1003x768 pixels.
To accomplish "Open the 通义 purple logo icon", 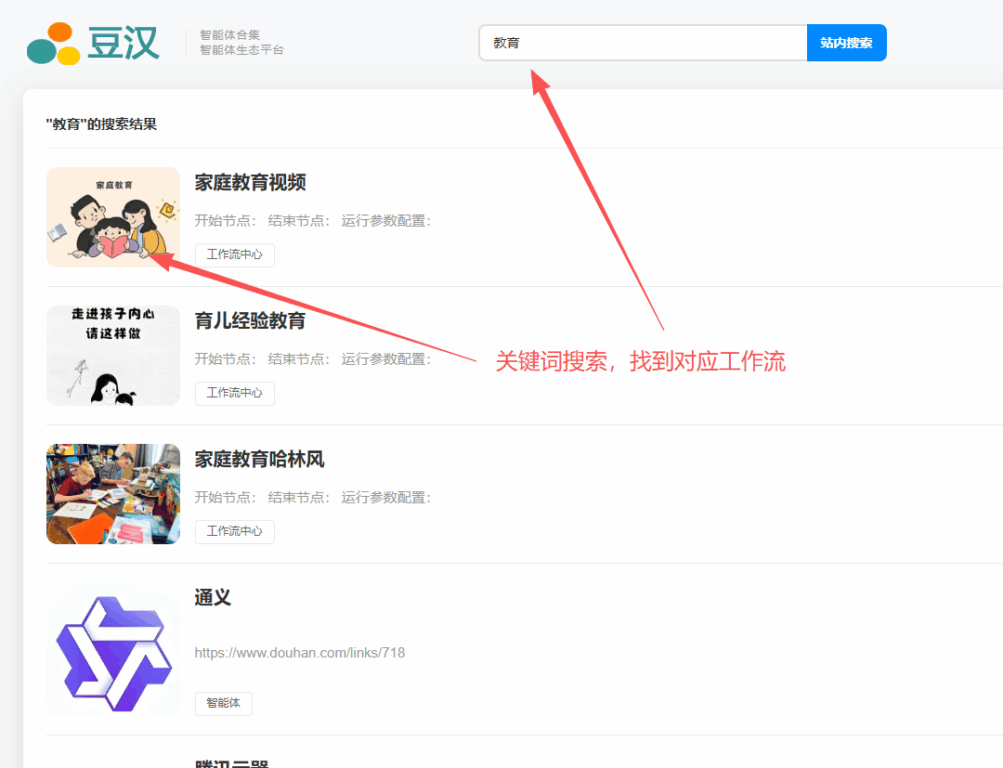I will pyautogui.click(x=112, y=649).
